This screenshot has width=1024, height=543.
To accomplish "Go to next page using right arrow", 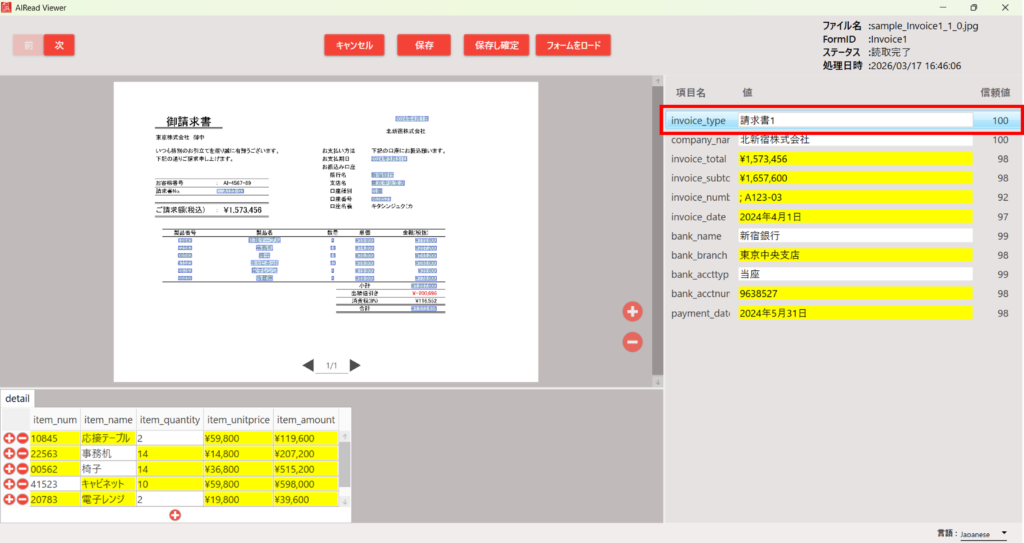I will (x=355, y=366).
